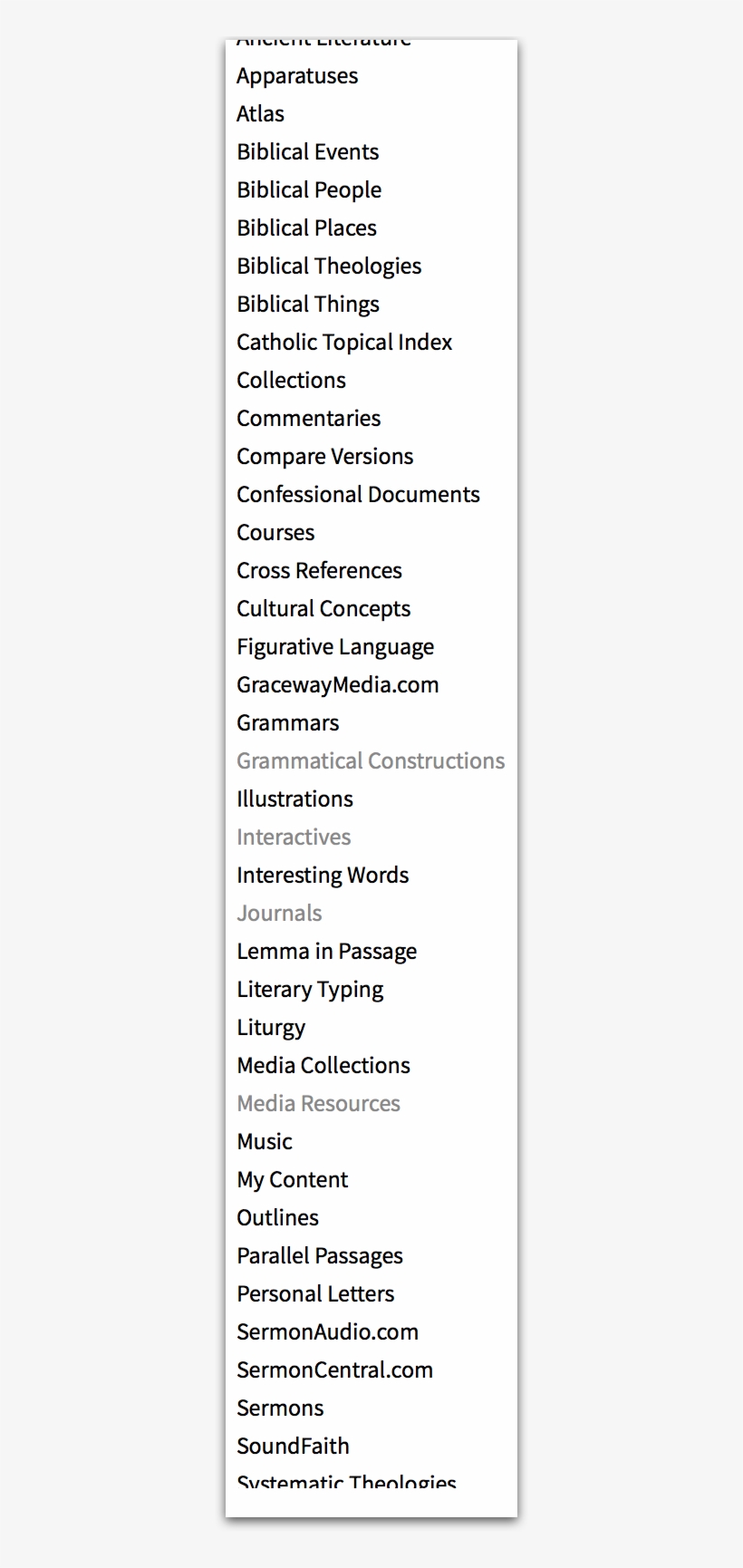
Task: Choose the Atlas menu entry
Action: click(260, 114)
